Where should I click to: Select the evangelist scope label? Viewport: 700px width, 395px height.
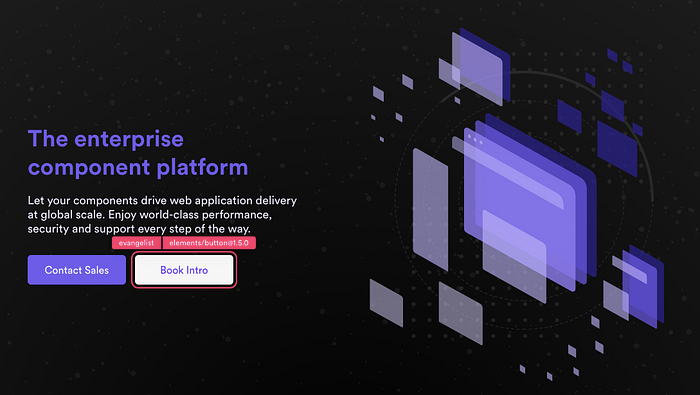tap(136, 243)
